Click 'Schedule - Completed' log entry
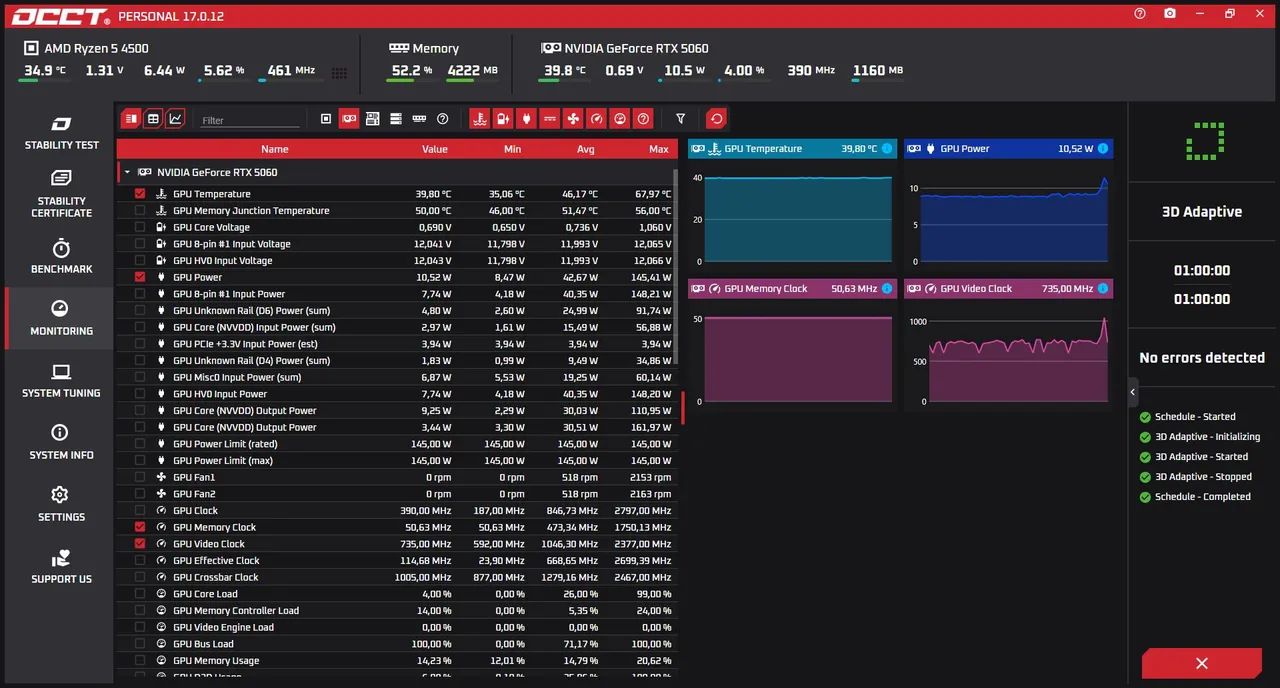Viewport: 1280px width, 688px height. tap(1203, 497)
